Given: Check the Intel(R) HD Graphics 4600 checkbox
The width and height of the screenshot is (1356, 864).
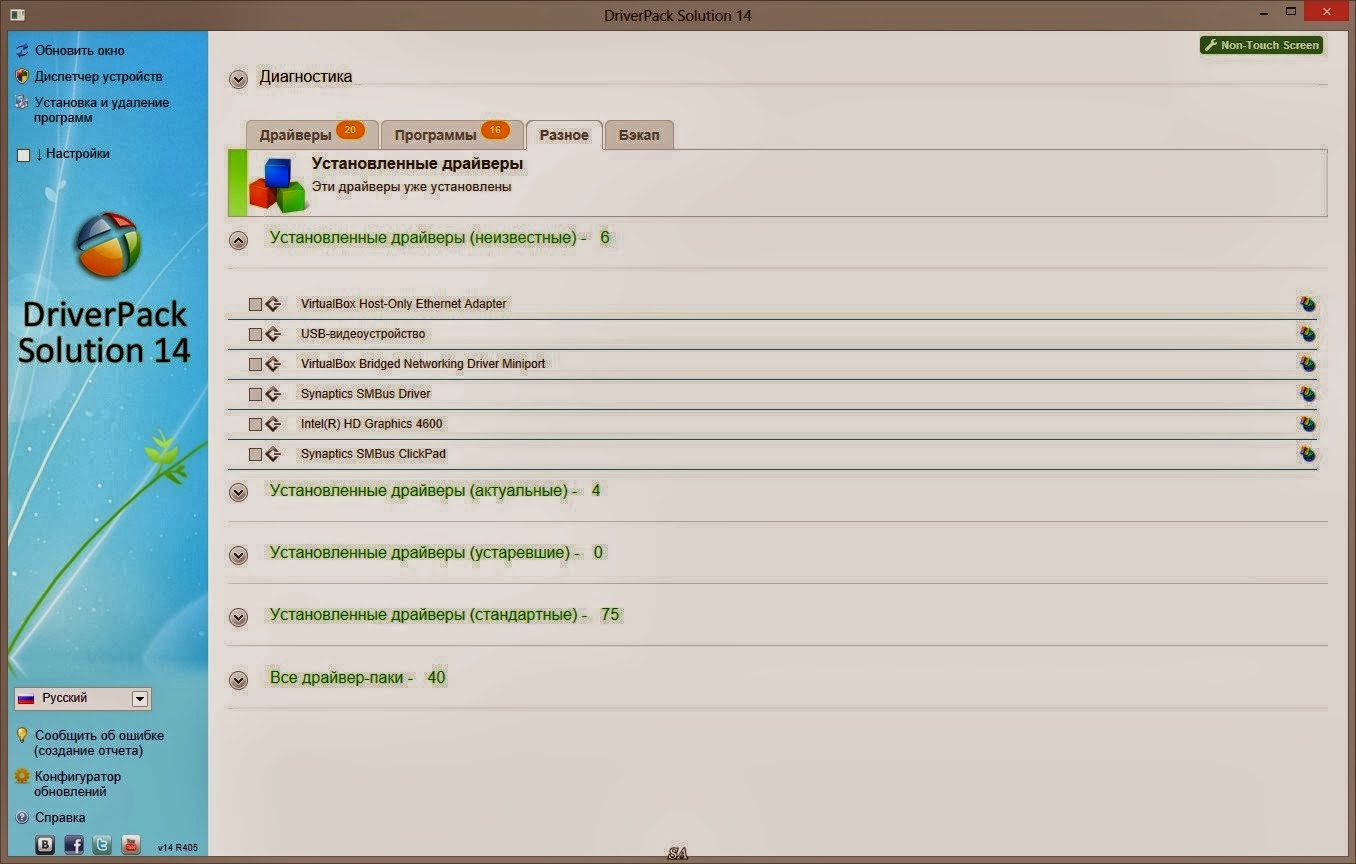Looking at the screenshot, I should (255, 424).
